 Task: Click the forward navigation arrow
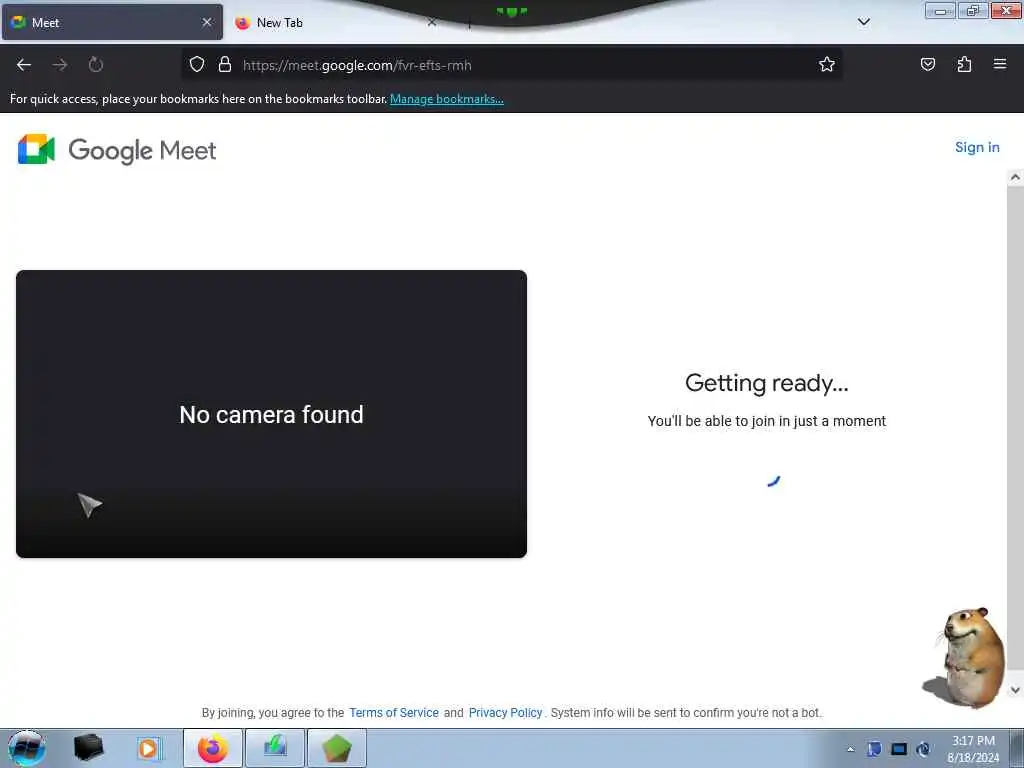click(x=59, y=65)
